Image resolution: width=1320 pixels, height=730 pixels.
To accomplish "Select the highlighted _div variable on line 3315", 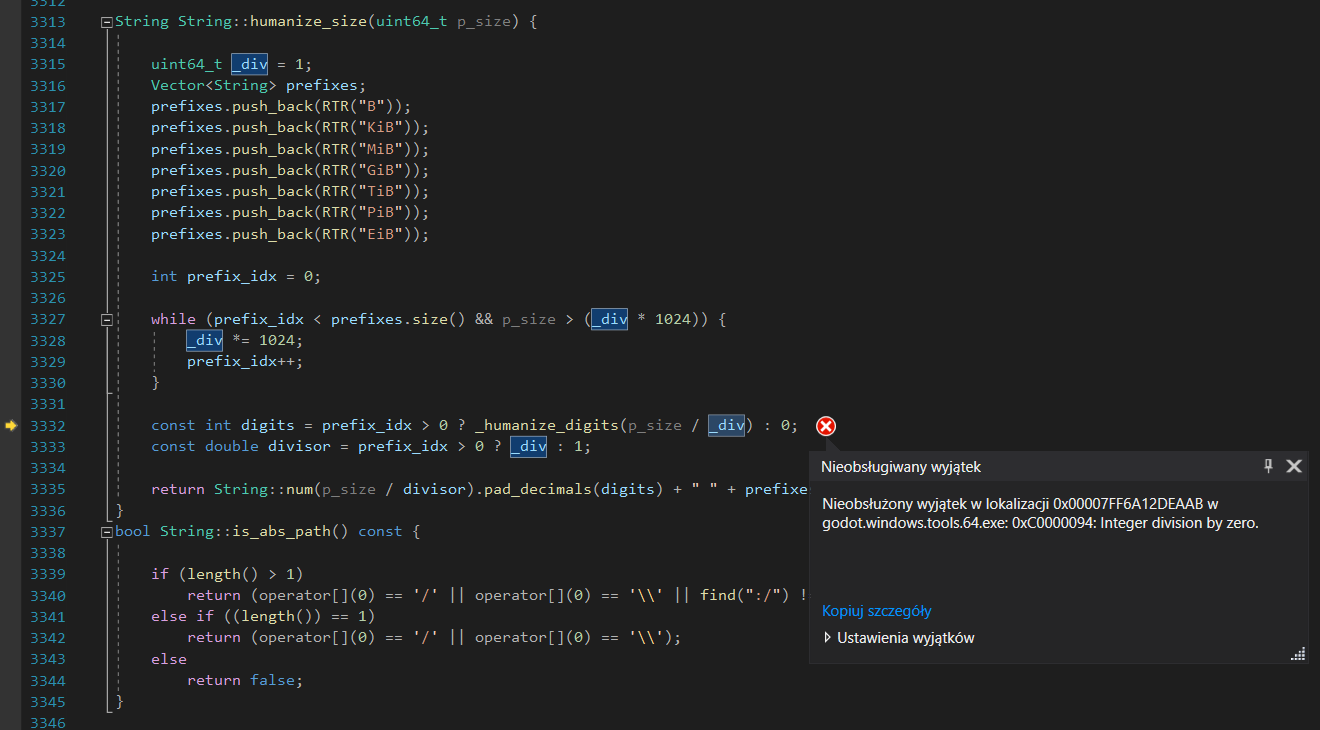I will coord(249,64).
